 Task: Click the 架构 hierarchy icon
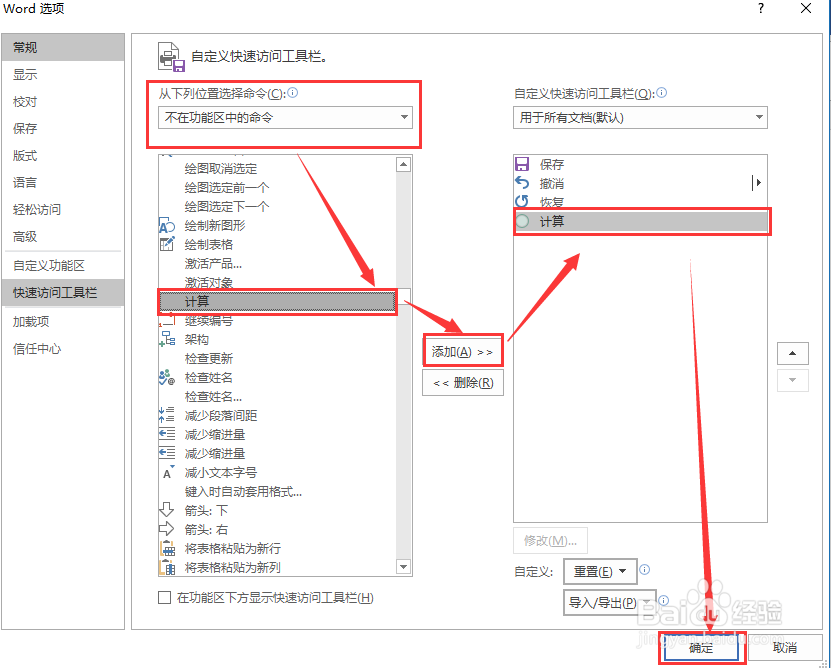pos(166,339)
